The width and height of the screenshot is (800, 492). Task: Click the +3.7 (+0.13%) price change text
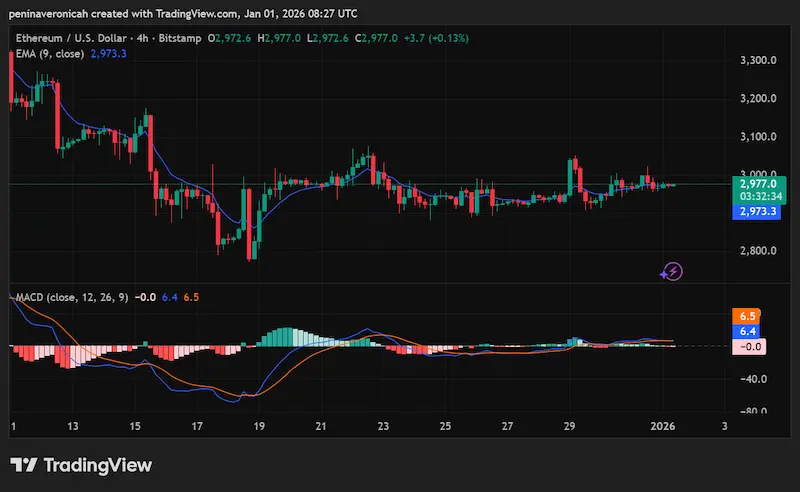434,37
